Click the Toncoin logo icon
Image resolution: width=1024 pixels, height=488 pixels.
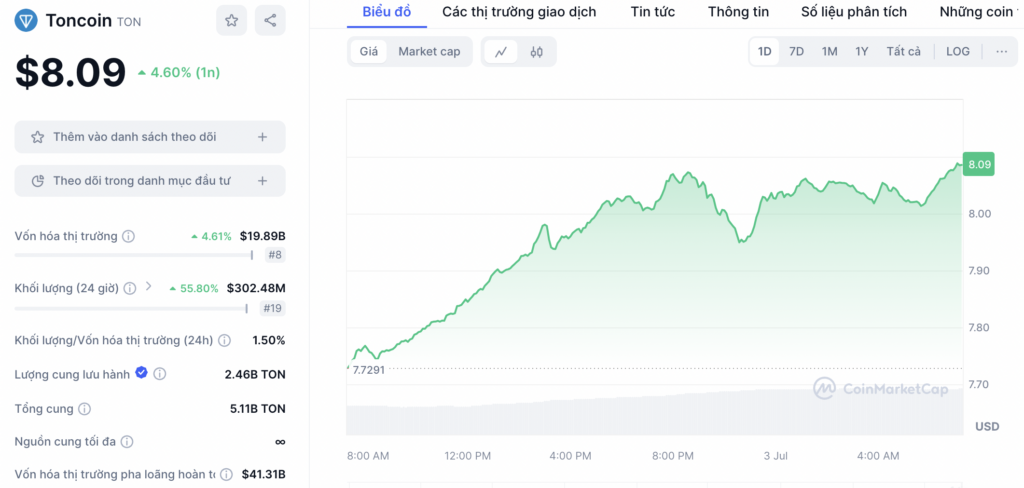coord(26,21)
